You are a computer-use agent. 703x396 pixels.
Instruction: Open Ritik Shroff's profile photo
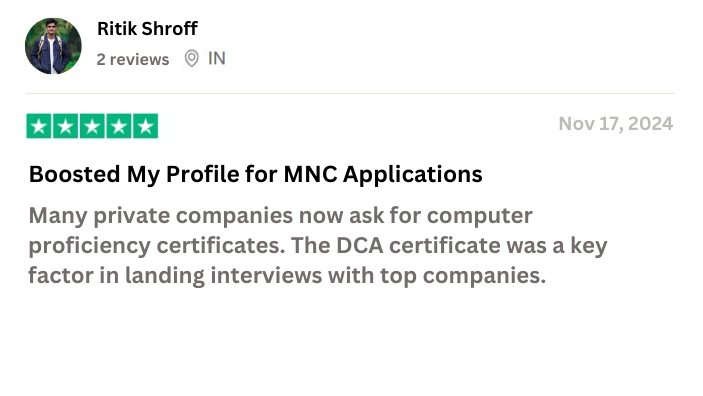tap(53, 46)
